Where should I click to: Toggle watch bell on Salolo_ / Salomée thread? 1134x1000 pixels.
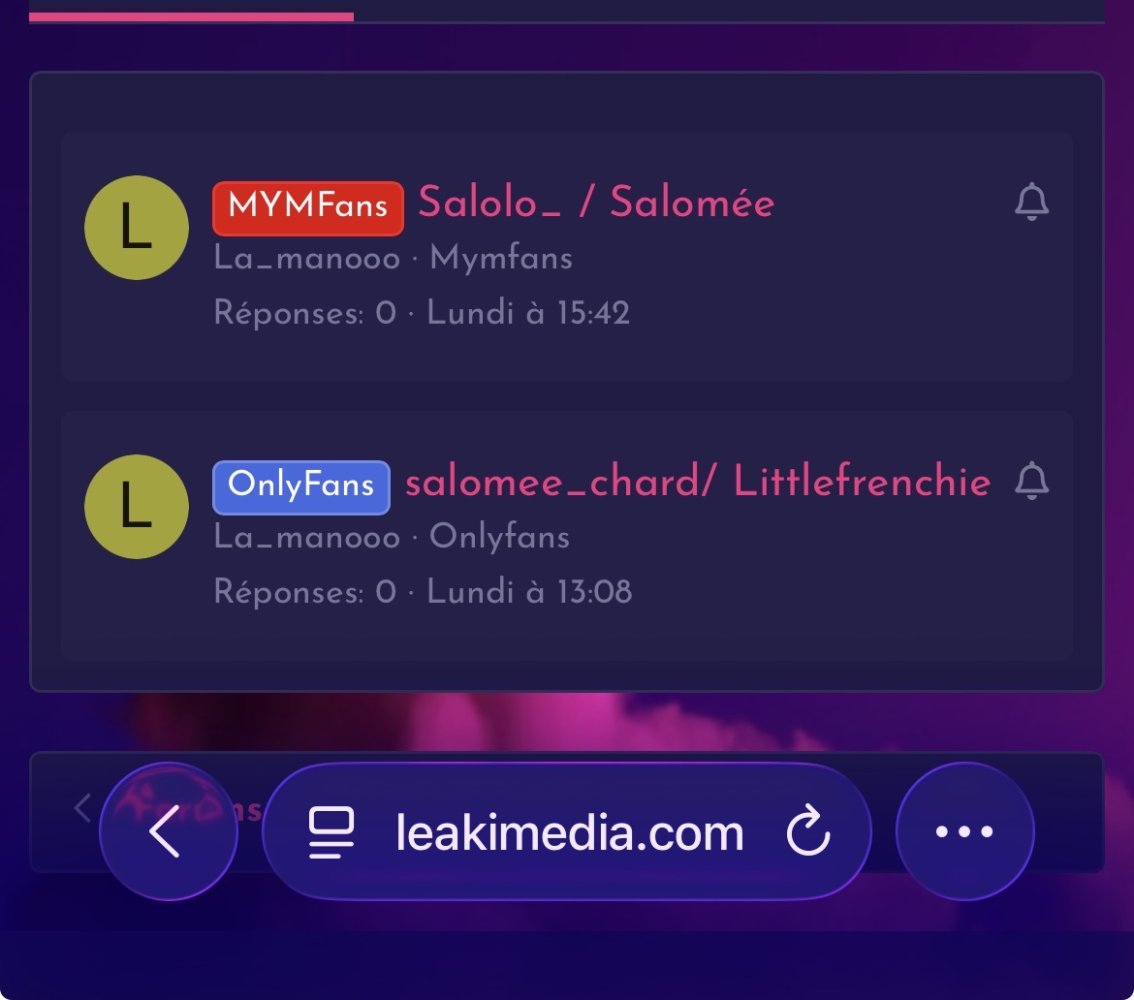coord(1031,202)
